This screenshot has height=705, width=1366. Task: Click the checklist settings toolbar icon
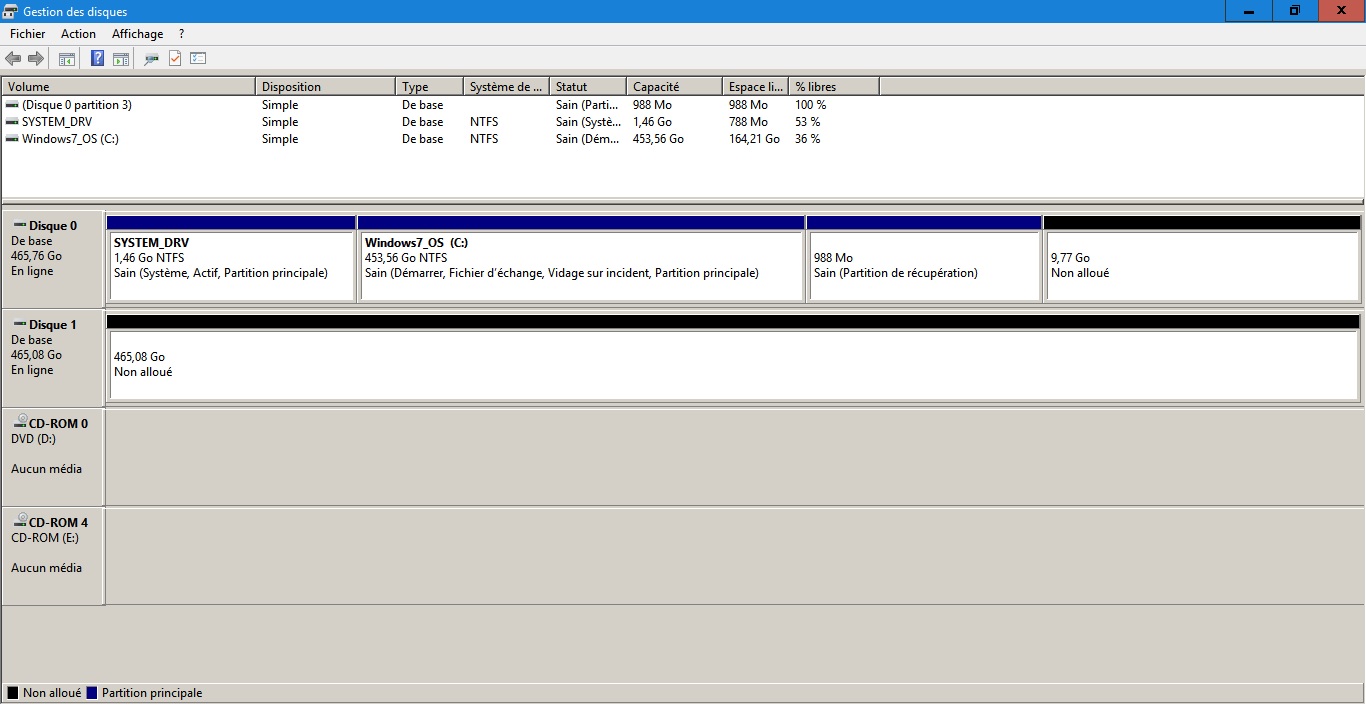(x=198, y=59)
